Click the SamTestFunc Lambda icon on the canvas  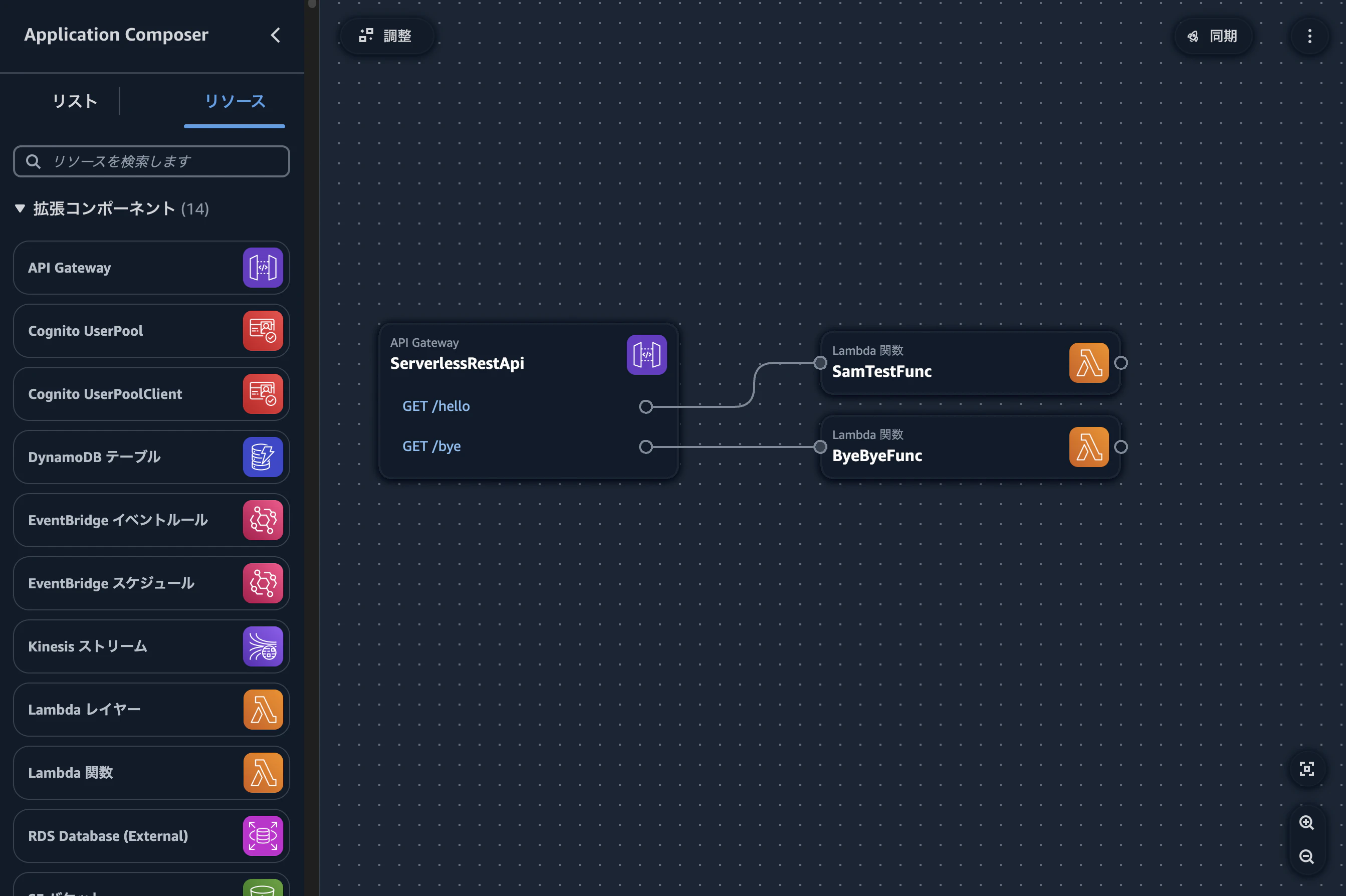(x=1089, y=363)
